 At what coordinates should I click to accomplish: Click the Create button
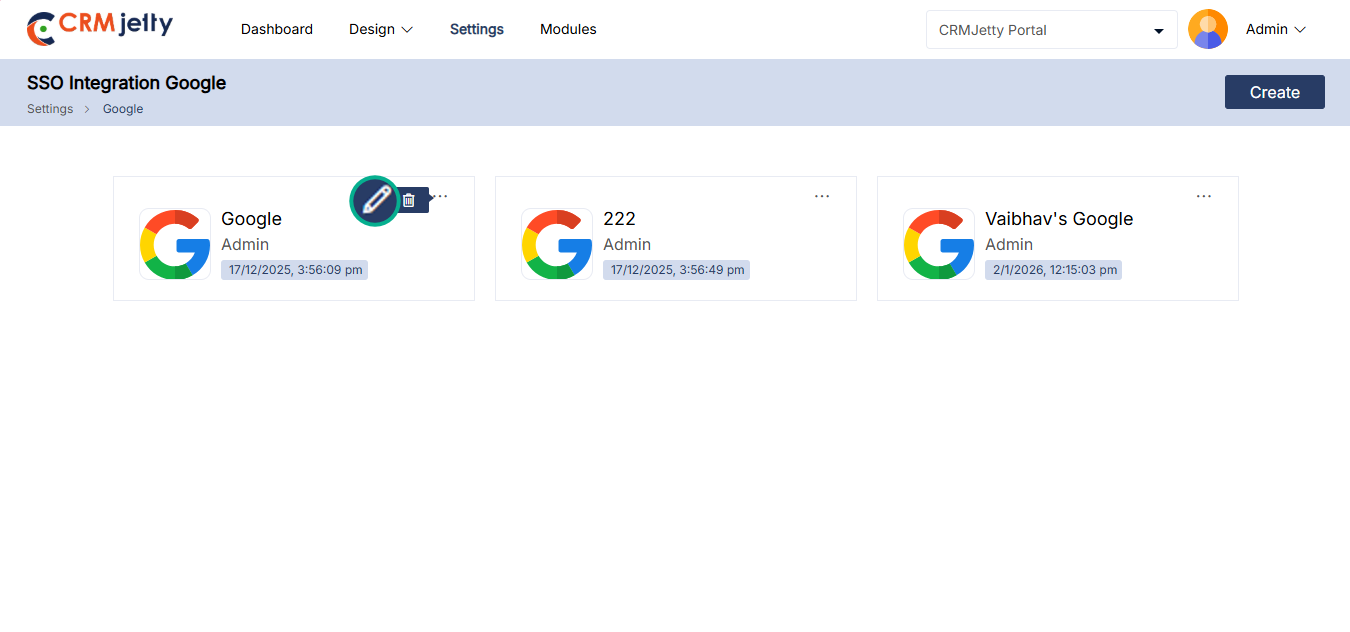point(1275,92)
